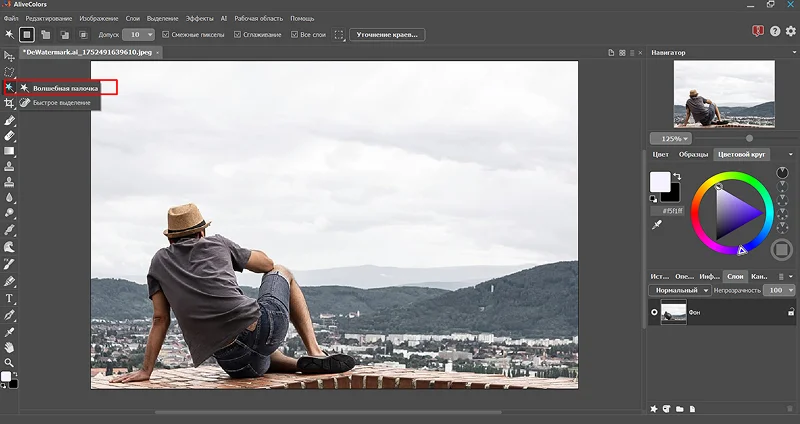This screenshot has height=424, width=800.
Task: Select the wave Smudge tool
Action: pos(9,247)
